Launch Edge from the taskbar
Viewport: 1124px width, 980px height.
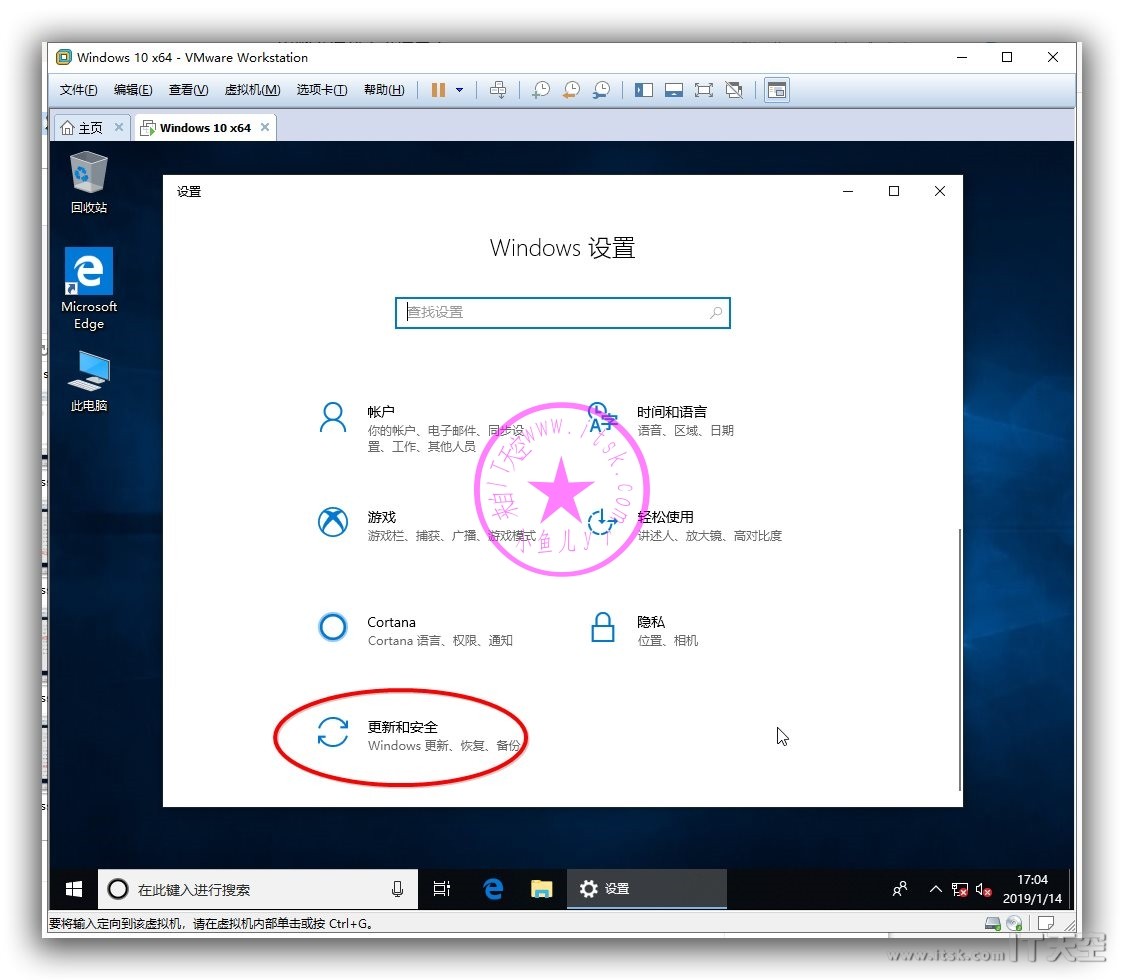[493, 890]
